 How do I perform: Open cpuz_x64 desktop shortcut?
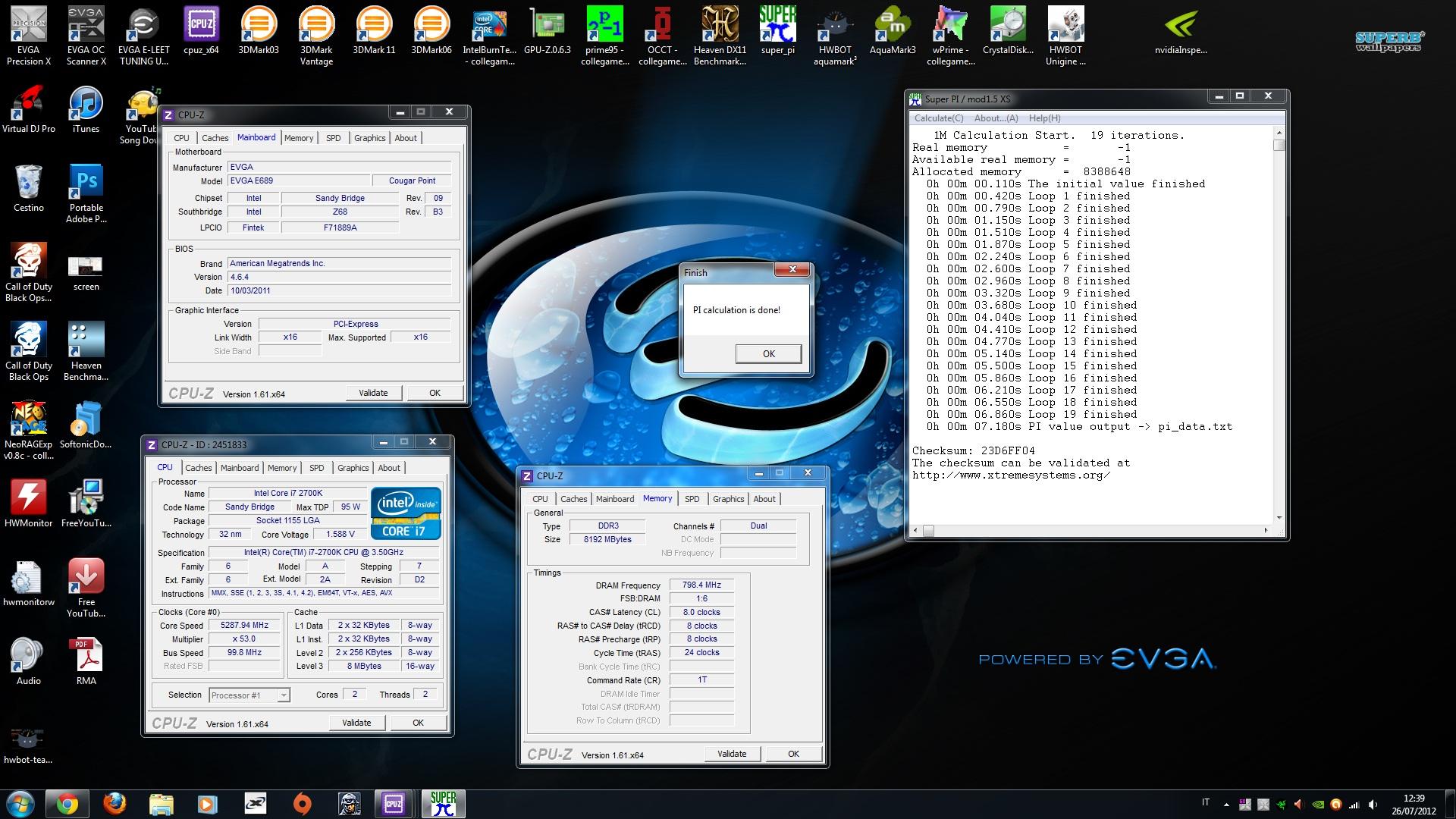[x=201, y=31]
